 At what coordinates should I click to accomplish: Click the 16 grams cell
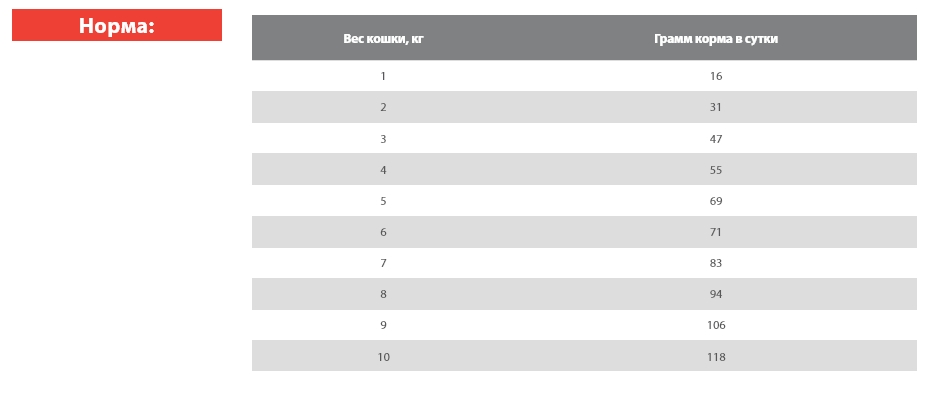pos(715,76)
